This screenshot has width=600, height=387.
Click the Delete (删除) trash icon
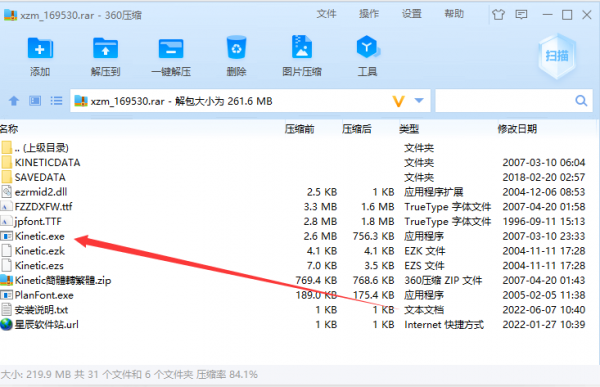(x=236, y=48)
